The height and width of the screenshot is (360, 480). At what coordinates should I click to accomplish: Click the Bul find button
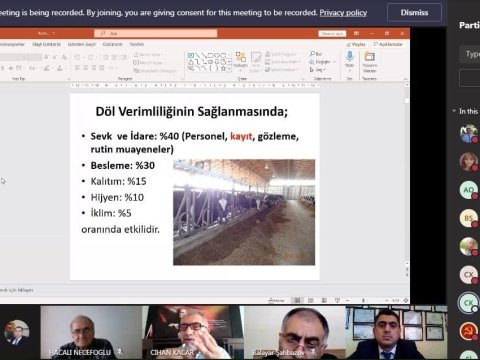316,54
